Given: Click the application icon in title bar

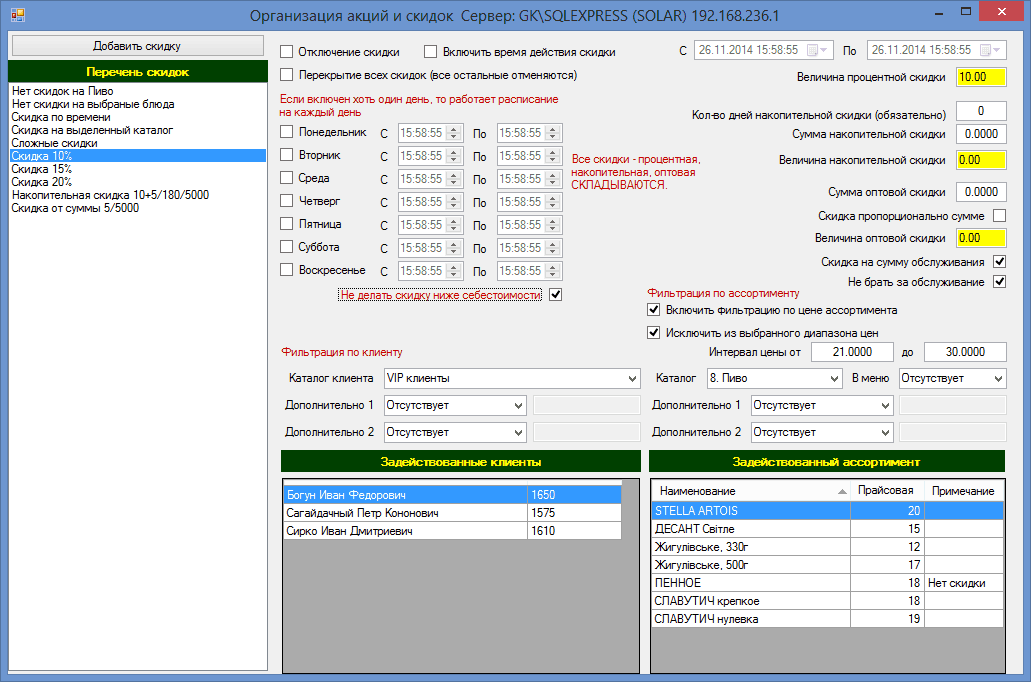Looking at the screenshot, I should tap(18, 14).
